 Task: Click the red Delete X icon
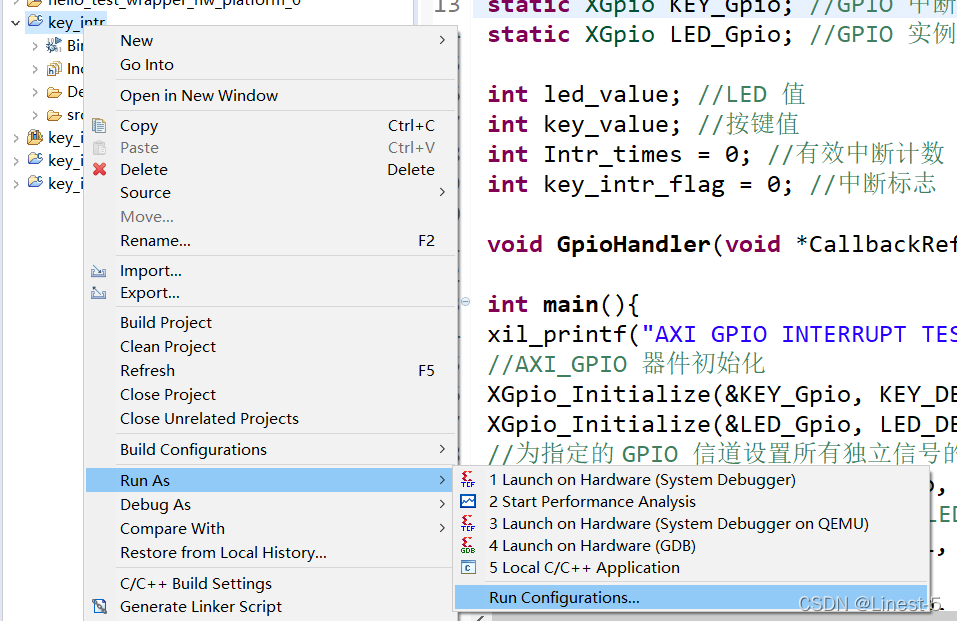pos(99,169)
